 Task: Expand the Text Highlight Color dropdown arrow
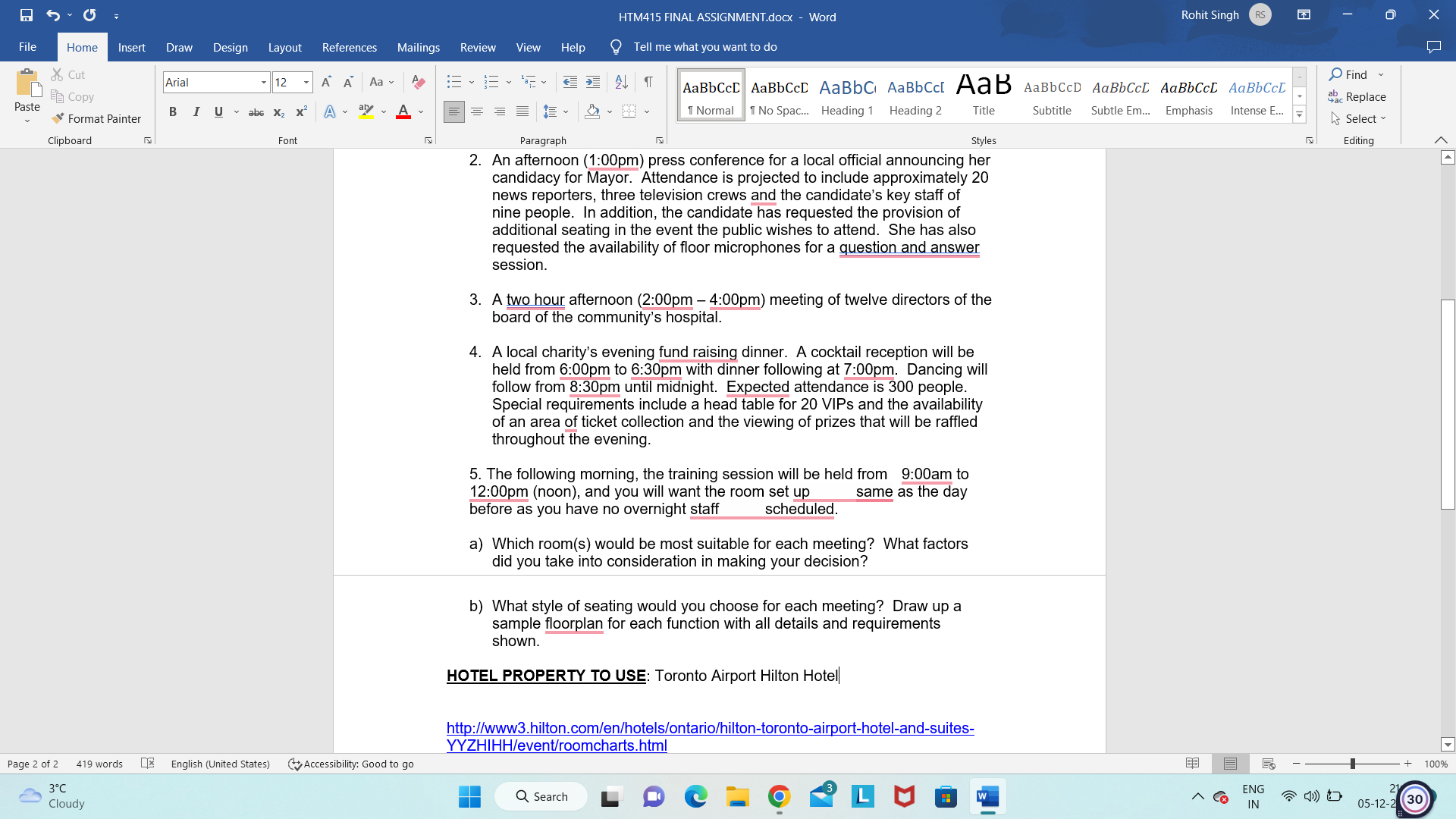[382, 111]
